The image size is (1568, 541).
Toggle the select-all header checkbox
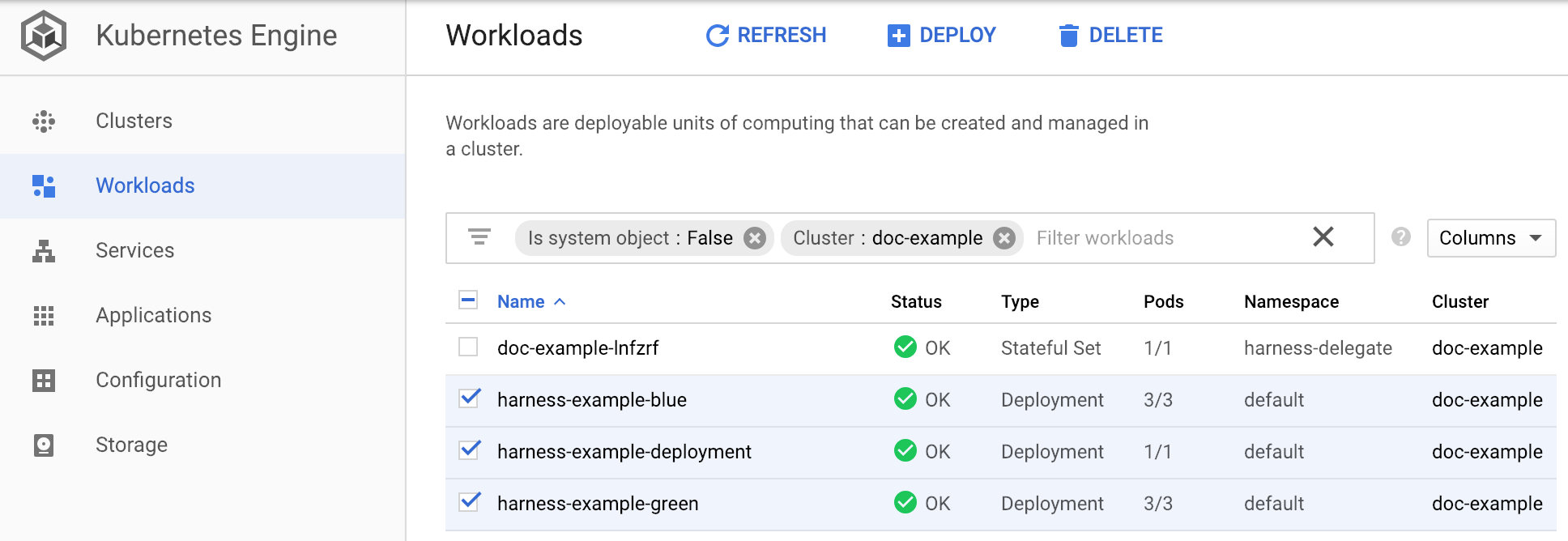468,300
